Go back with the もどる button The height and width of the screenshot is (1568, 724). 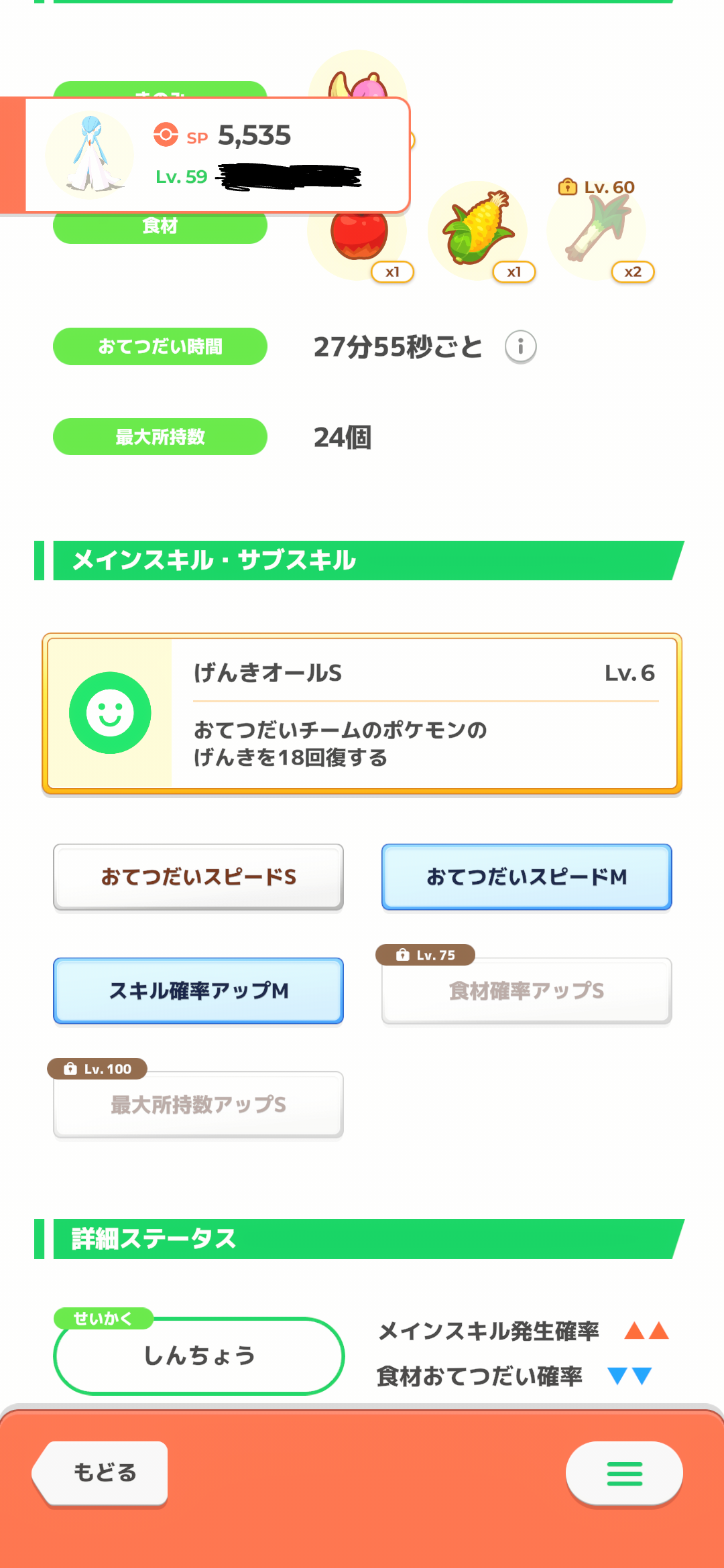pyautogui.click(x=101, y=1473)
